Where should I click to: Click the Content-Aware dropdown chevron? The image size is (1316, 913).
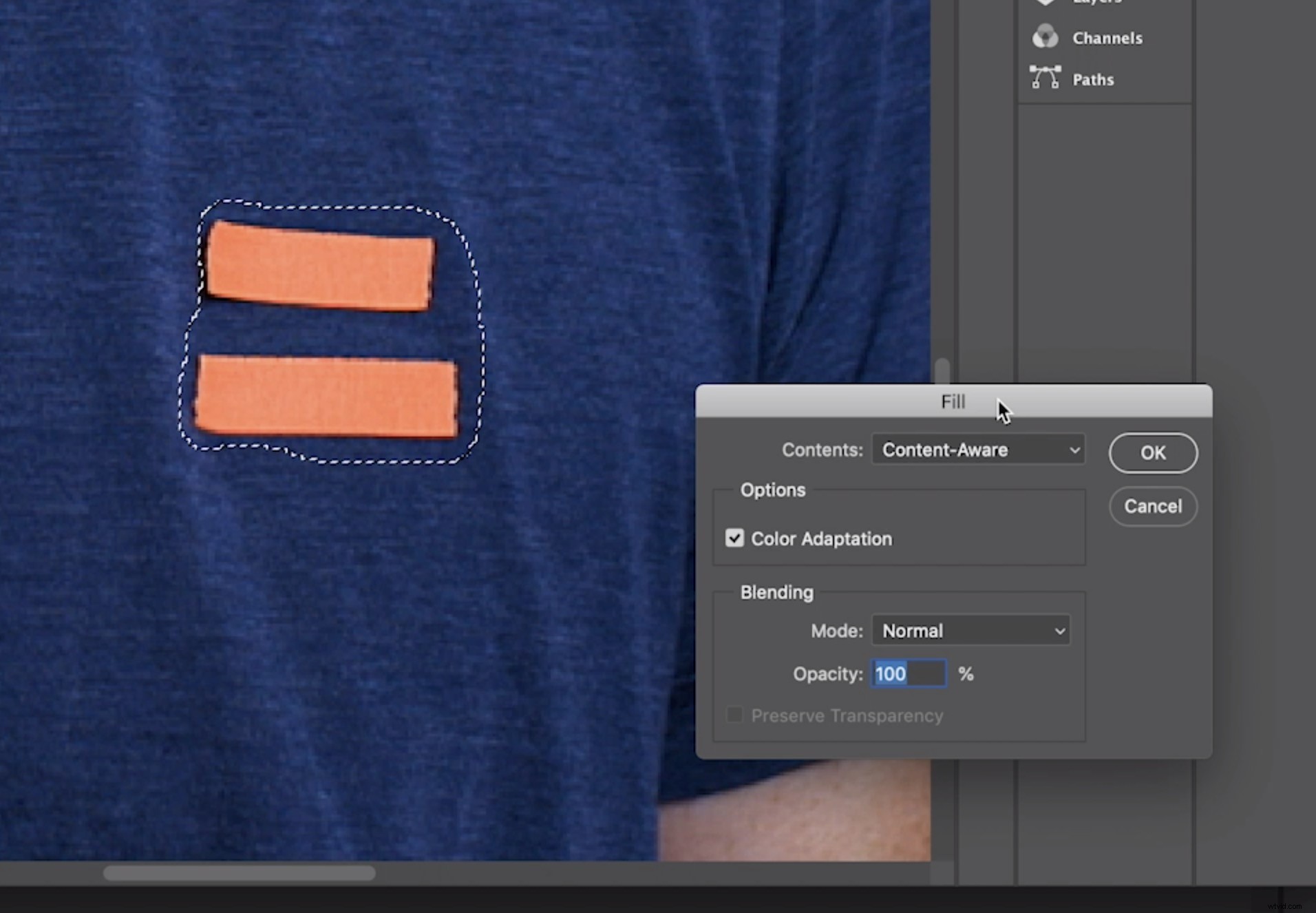point(1075,450)
